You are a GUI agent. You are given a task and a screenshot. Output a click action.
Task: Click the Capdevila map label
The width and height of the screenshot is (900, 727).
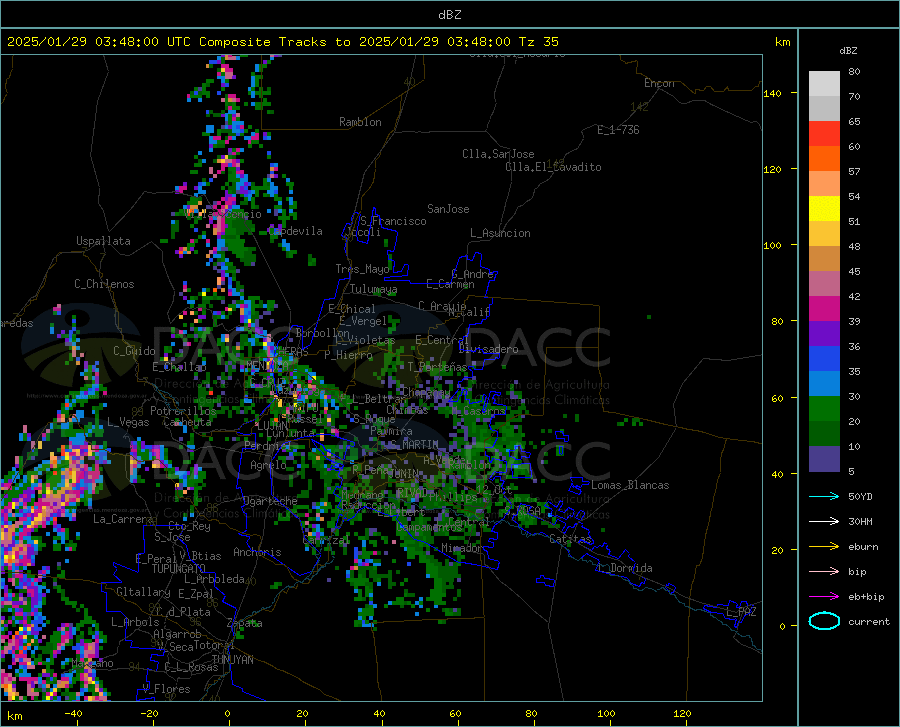295,231
